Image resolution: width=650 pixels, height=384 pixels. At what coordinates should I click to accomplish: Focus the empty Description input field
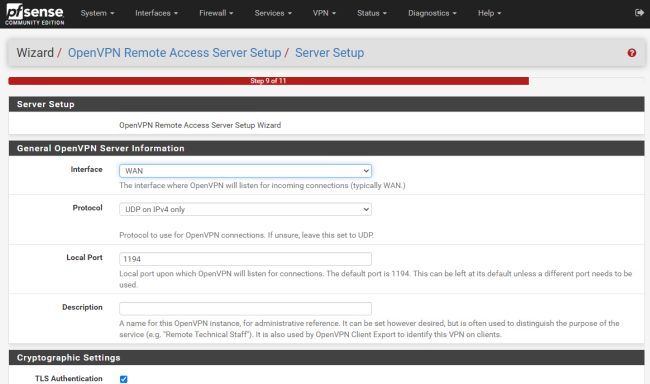pos(245,309)
